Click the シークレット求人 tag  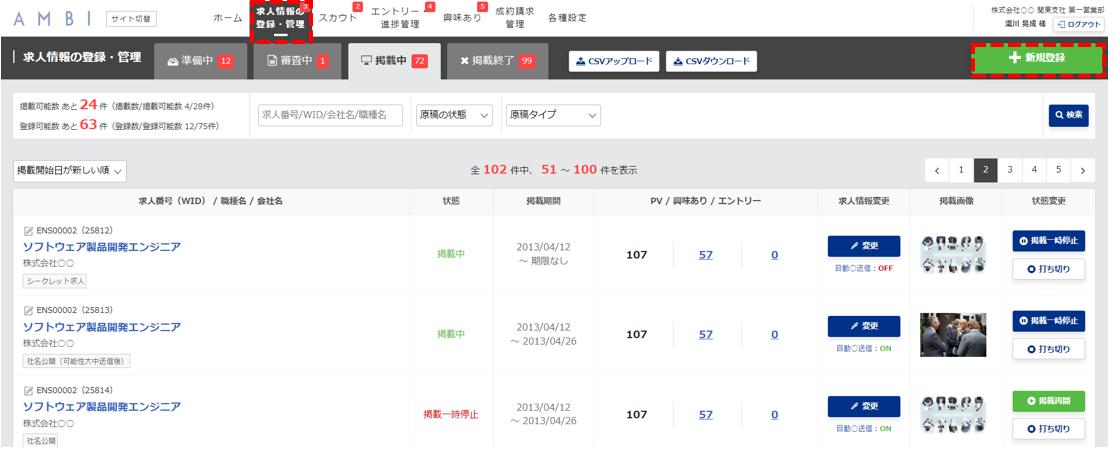(55, 281)
